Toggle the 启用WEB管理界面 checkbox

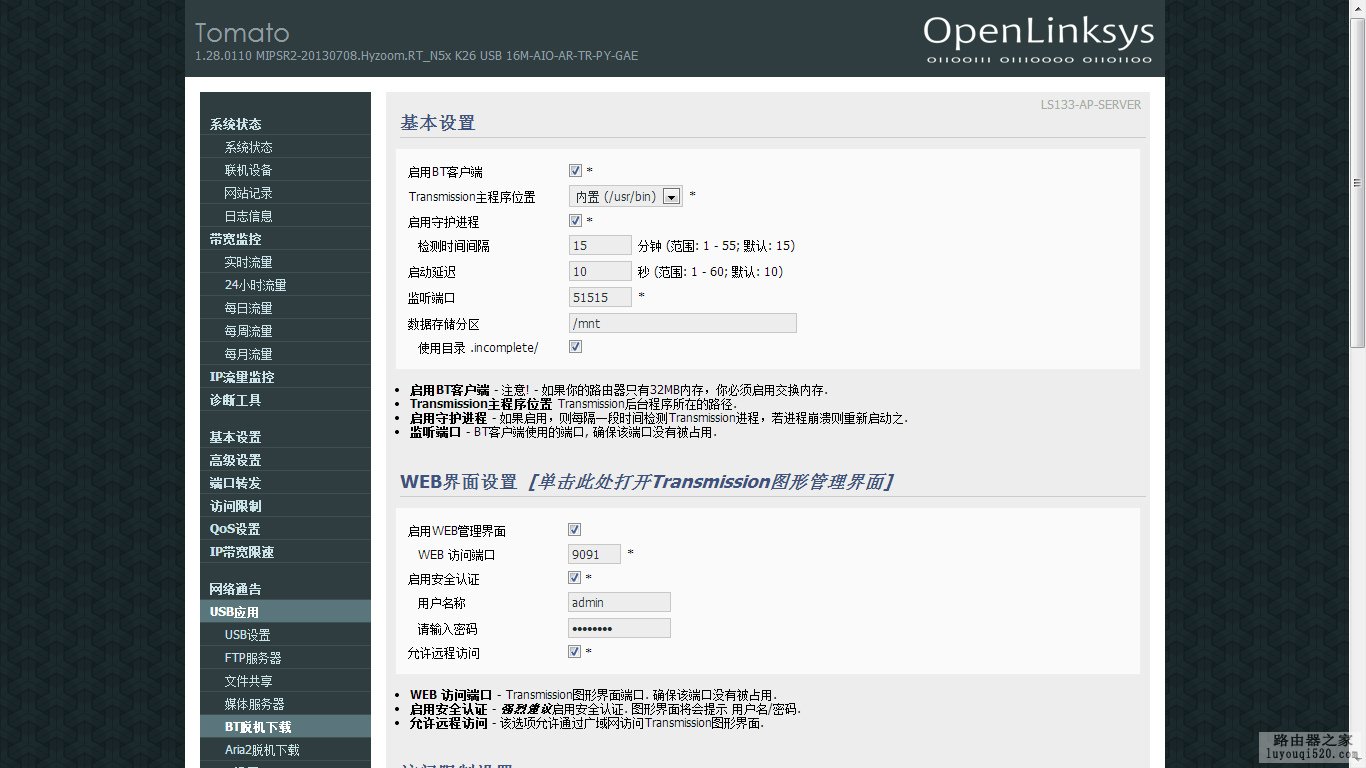click(575, 529)
